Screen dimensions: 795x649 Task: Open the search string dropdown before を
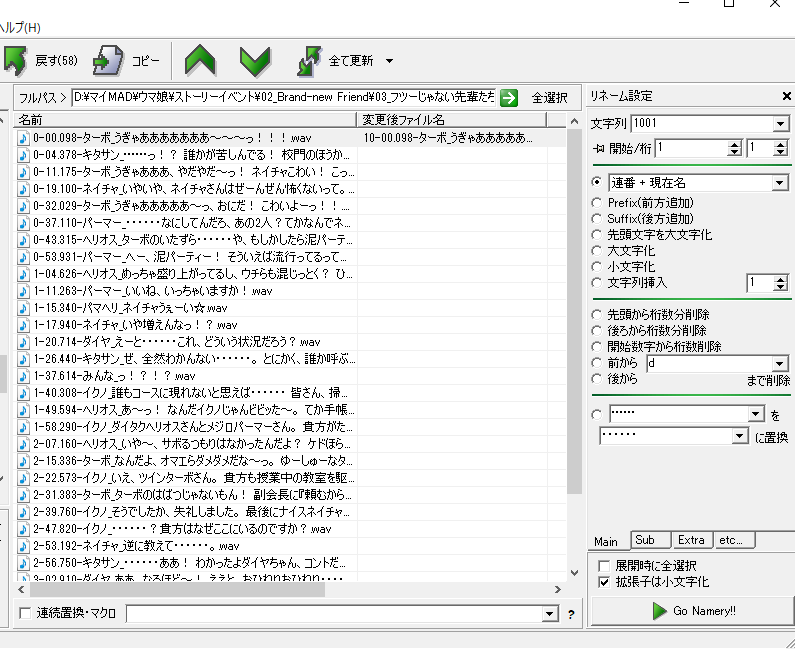[x=755, y=414]
